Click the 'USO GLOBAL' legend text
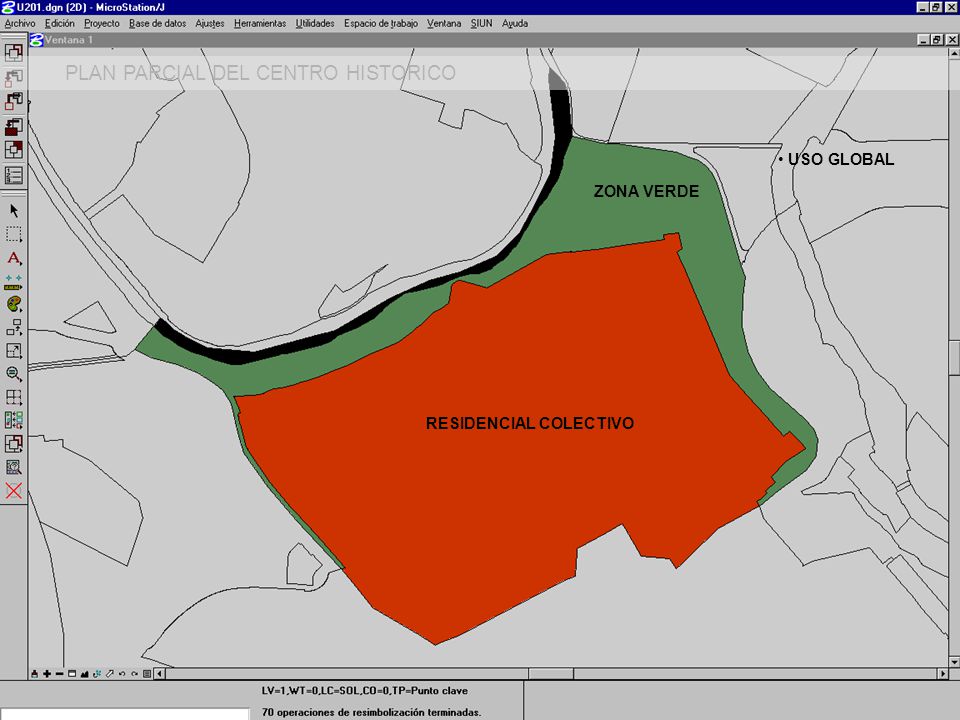 pyautogui.click(x=841, y=159)
